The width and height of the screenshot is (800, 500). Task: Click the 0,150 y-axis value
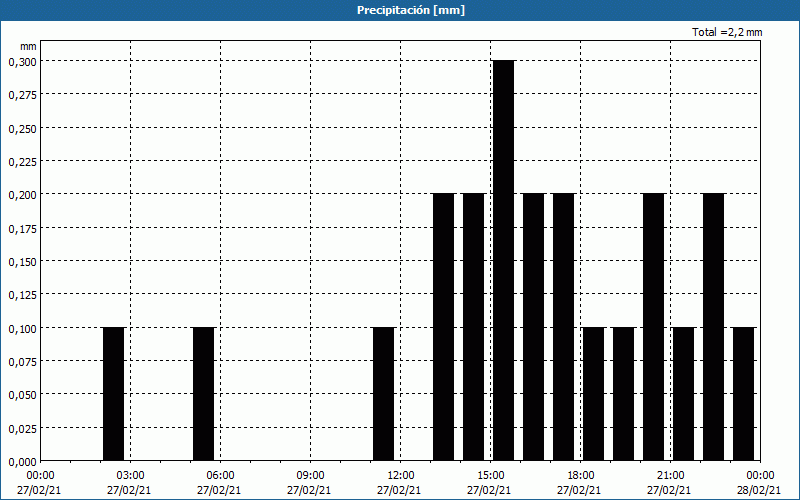click(x=23, y=261)
